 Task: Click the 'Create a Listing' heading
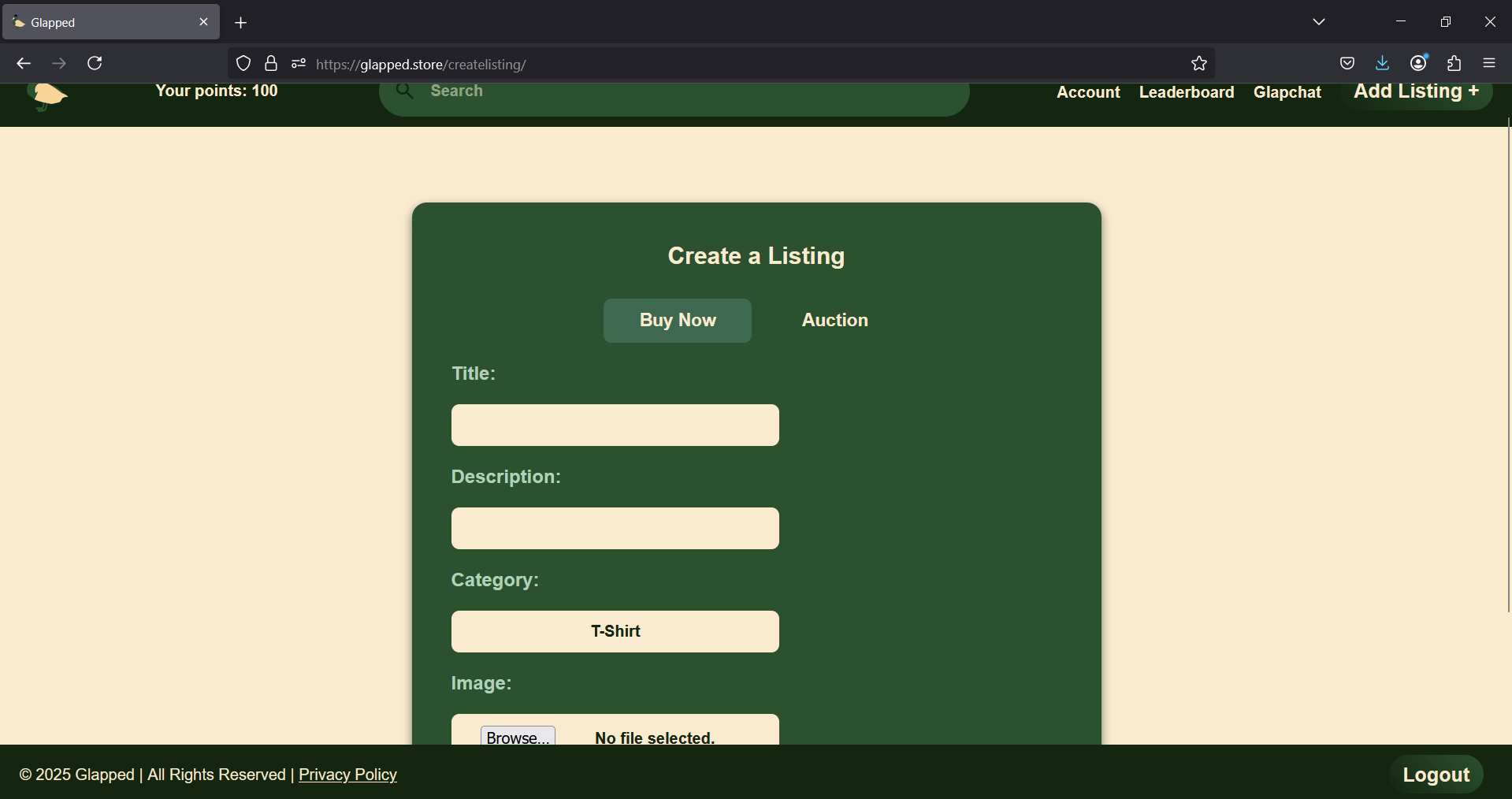[x=756, y=256]
